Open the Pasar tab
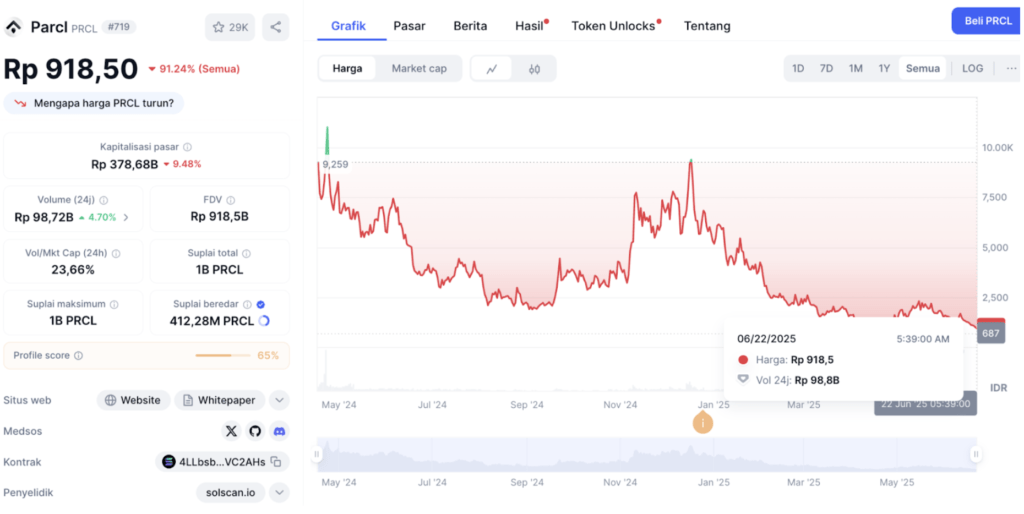This screenshot has width=1024, height=514. (x=409, y=26)
